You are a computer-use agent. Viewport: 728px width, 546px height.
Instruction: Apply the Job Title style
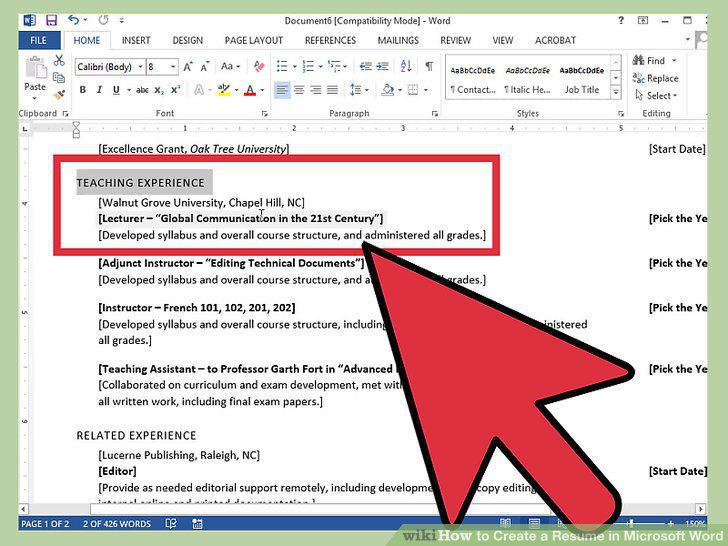tap(582, 79)
